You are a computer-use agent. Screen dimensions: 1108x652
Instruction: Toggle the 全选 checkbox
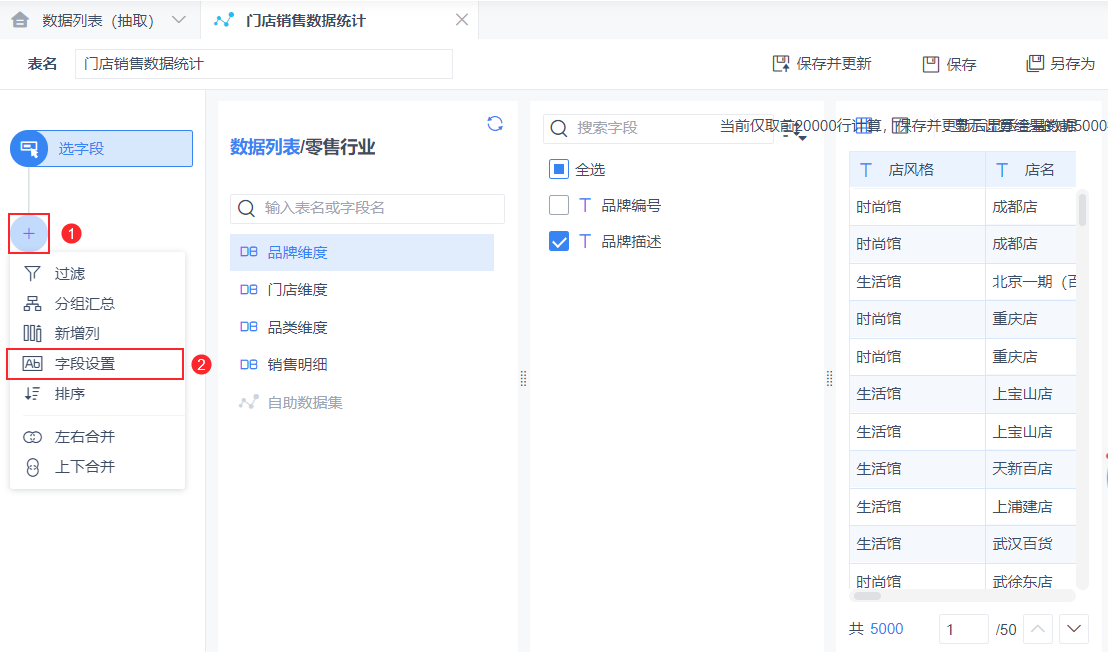click(559, 169)
